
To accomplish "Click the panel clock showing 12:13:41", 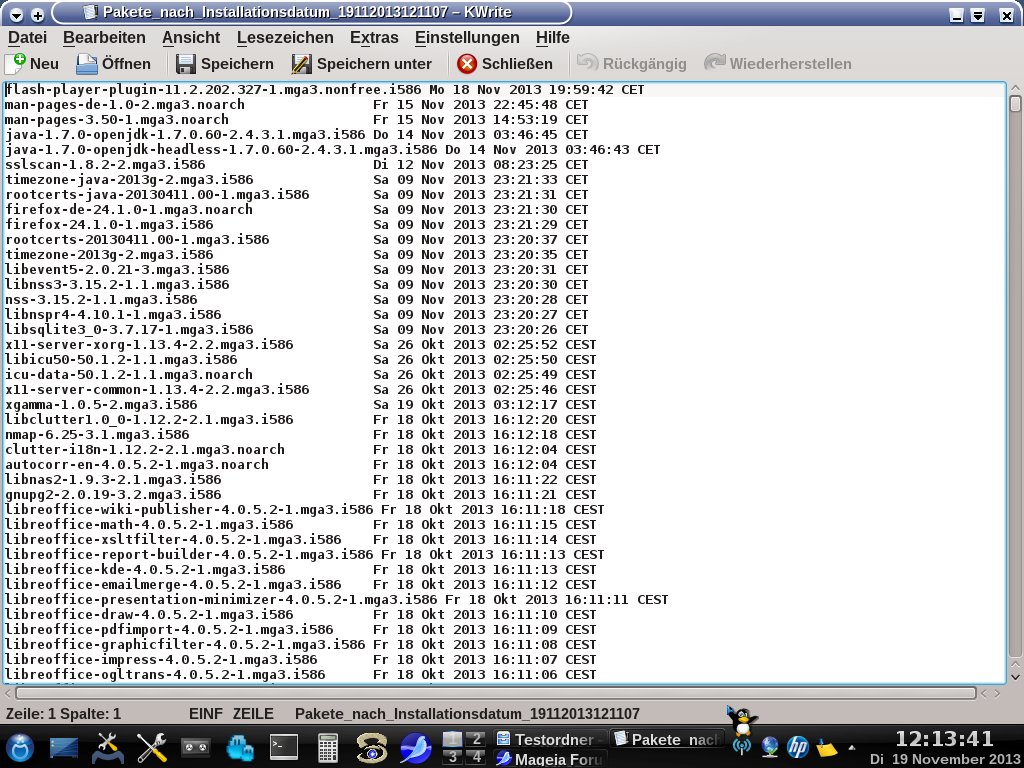I will point(944,739).
